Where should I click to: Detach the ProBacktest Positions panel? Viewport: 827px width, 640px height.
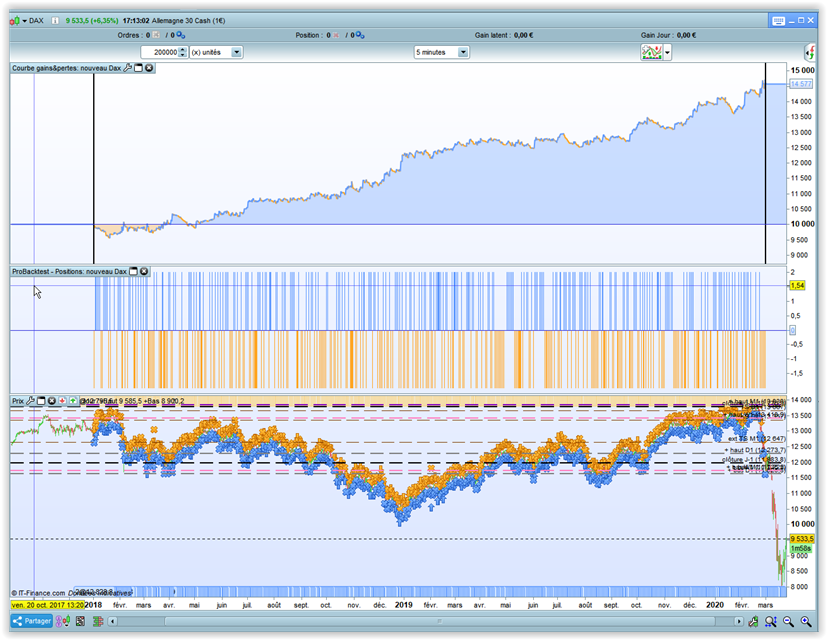133,271
